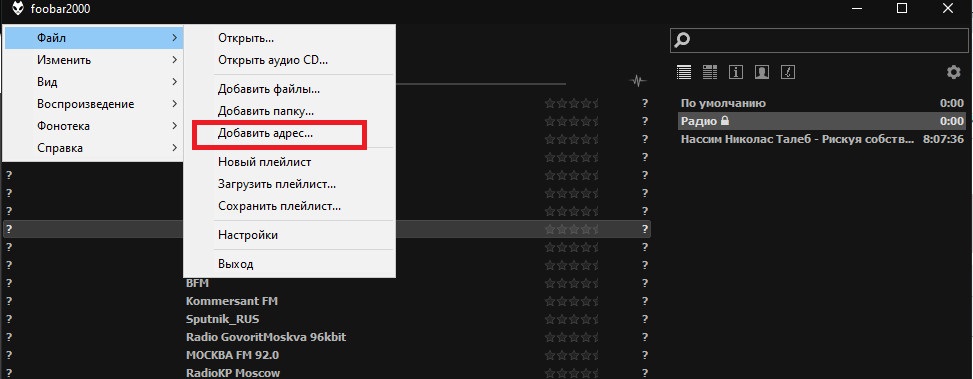Select the Kommersant FM station
This screenshot has width=973, height=379.
tap(326, 301)
